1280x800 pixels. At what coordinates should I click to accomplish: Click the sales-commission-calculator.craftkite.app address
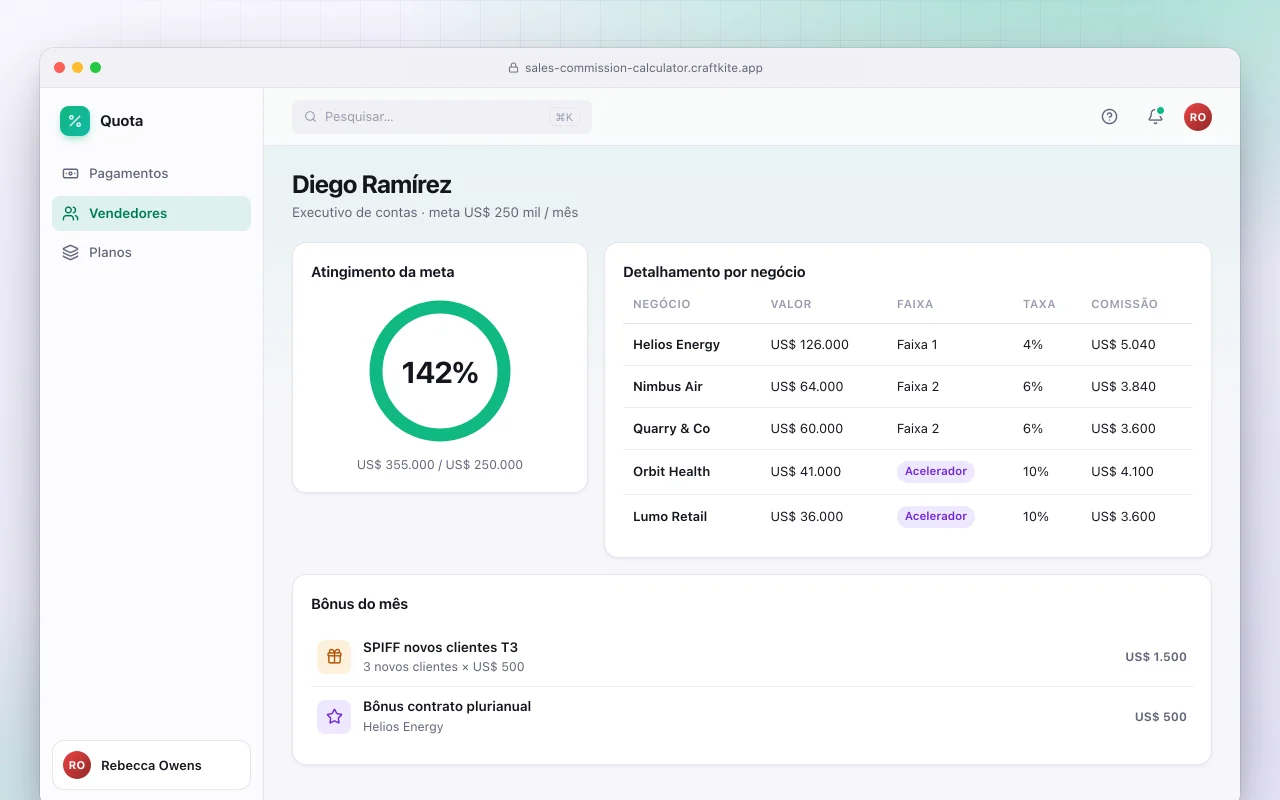[x=644, y=68]
